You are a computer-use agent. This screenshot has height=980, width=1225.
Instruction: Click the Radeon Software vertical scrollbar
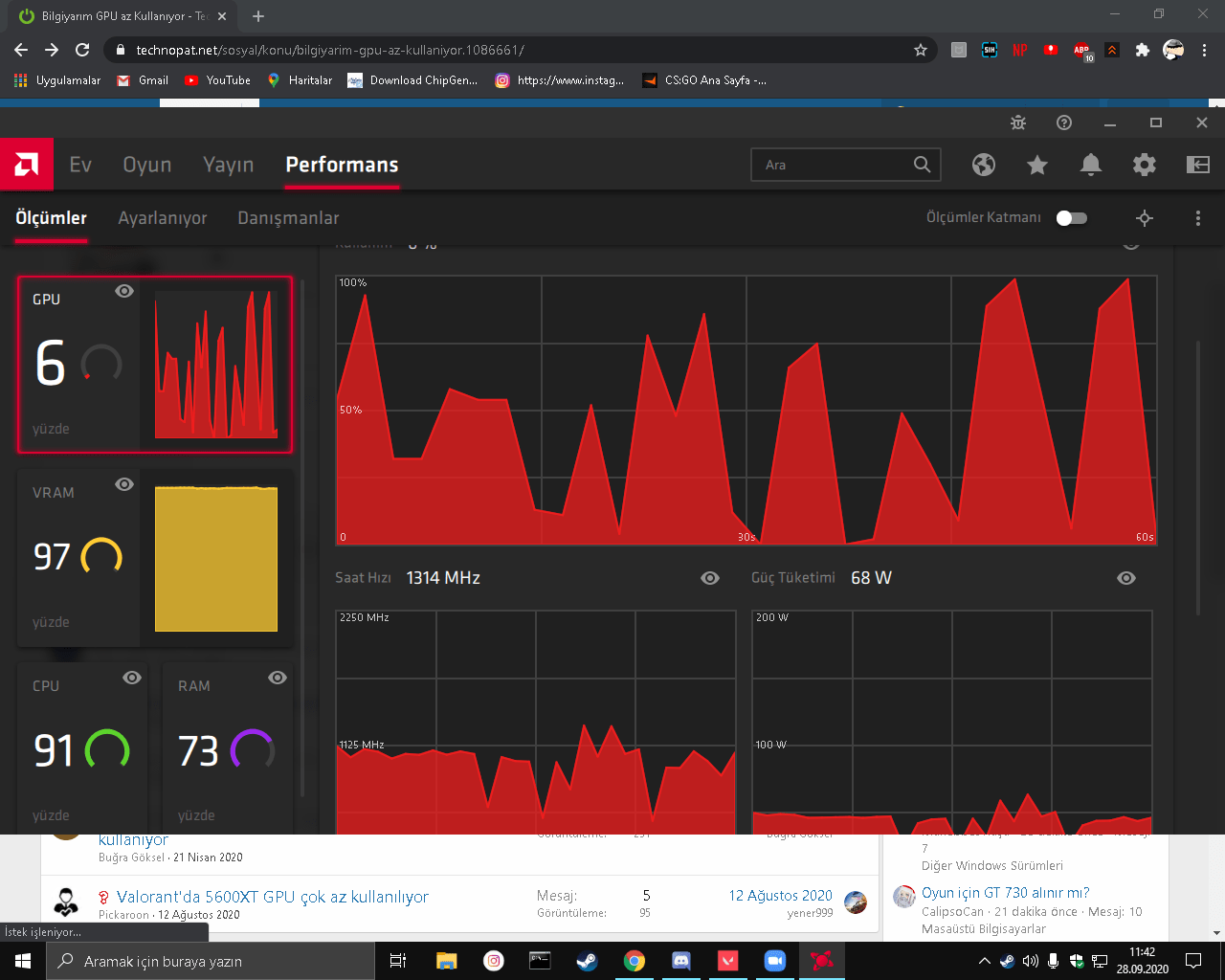coord(1198,479)
